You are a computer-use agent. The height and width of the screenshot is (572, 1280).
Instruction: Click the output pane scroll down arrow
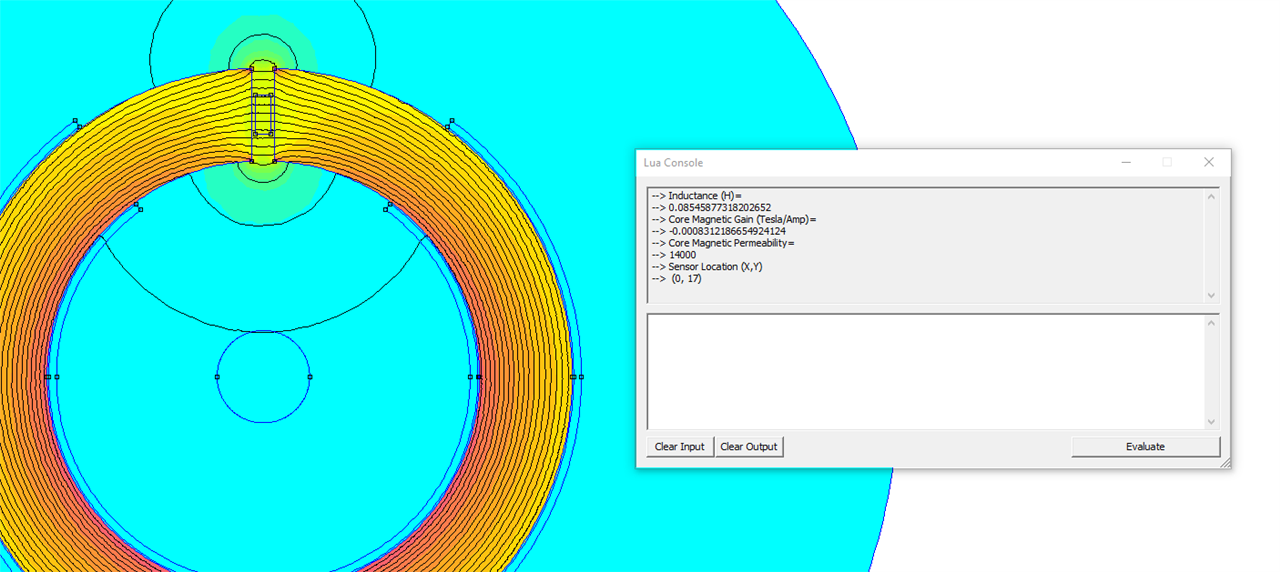(x=1212, y=295)
